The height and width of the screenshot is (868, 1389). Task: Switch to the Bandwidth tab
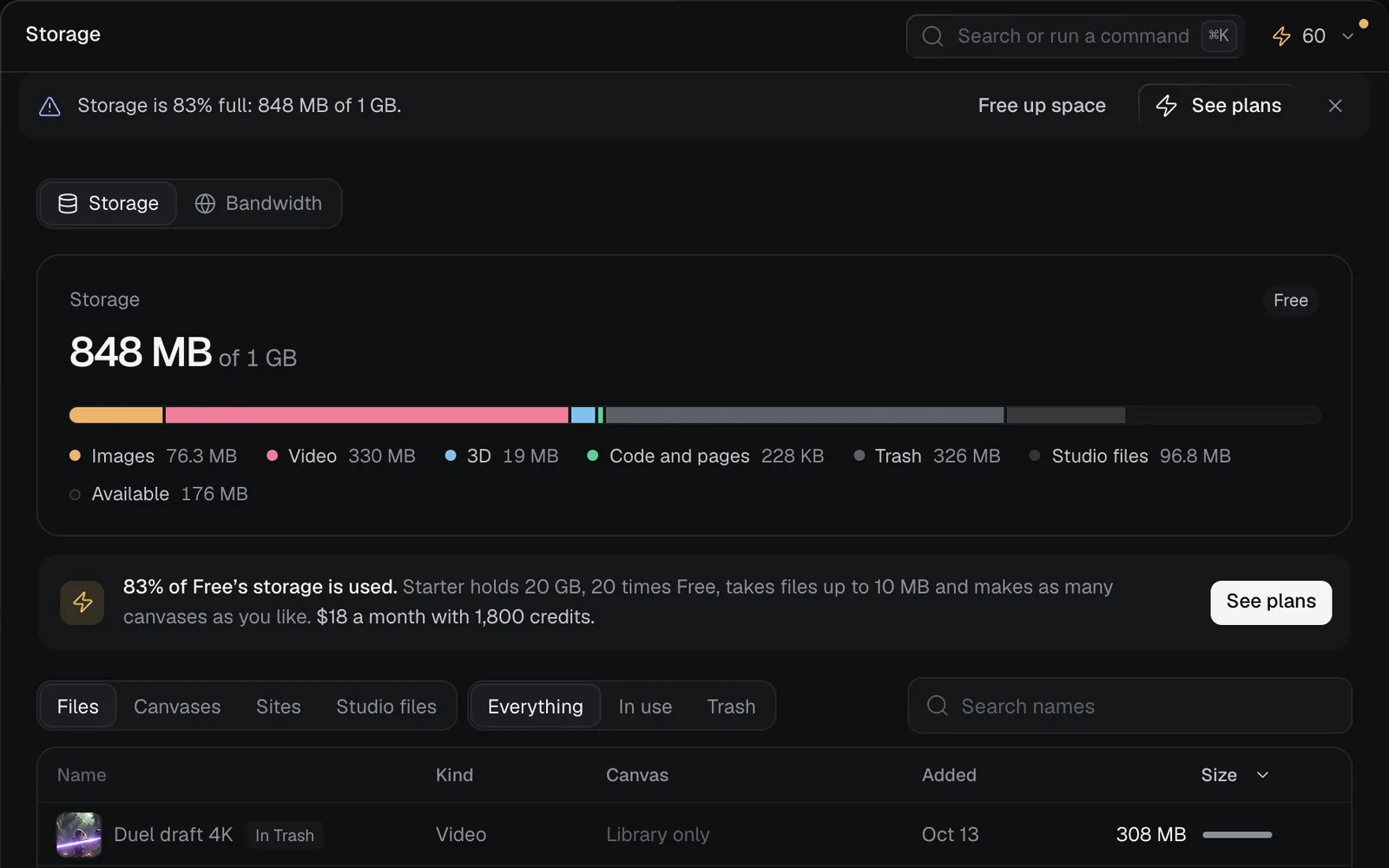click(258, 203)
